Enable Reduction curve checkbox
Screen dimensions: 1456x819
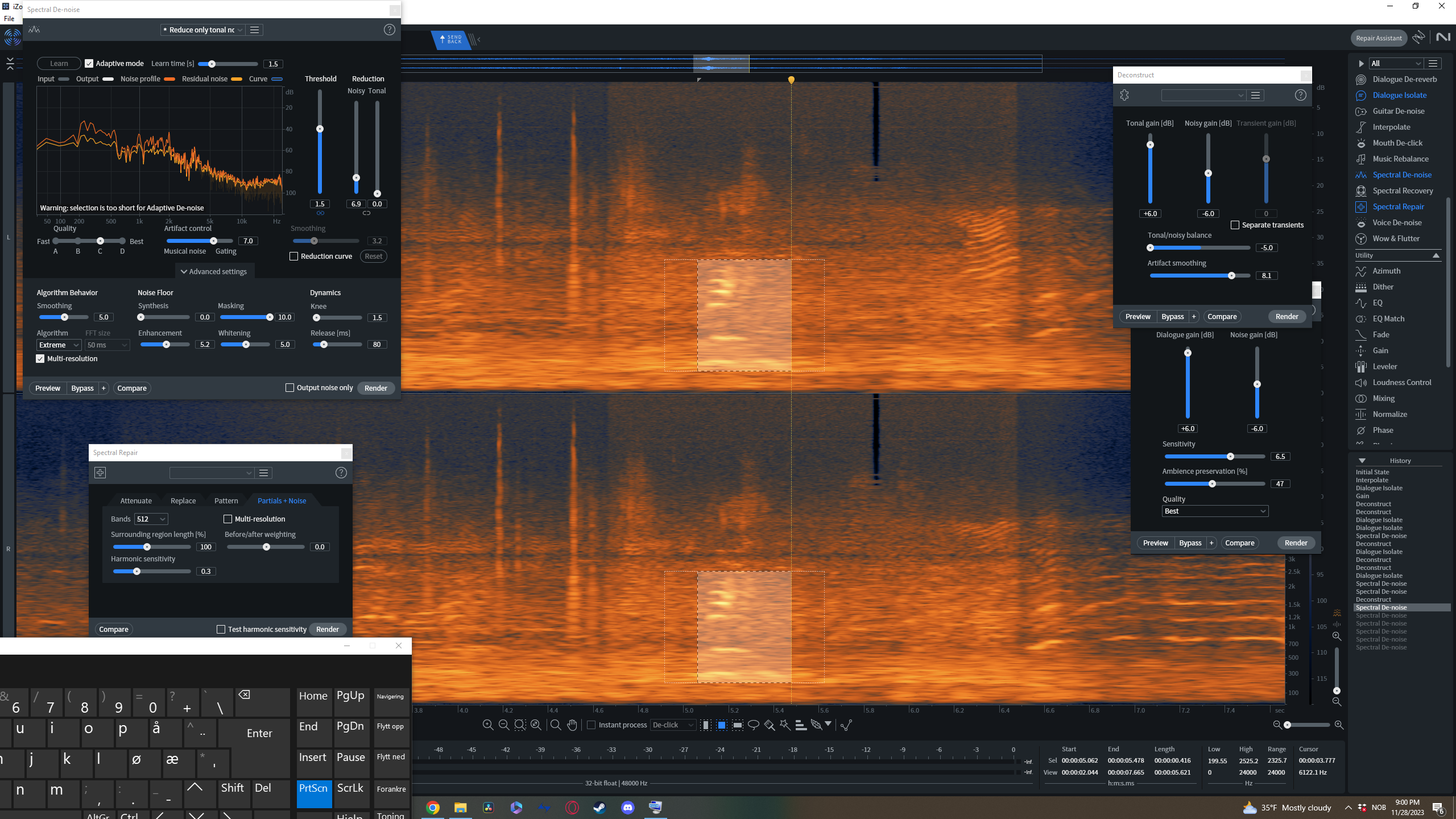pyautogui.click(x=293, y=256)
